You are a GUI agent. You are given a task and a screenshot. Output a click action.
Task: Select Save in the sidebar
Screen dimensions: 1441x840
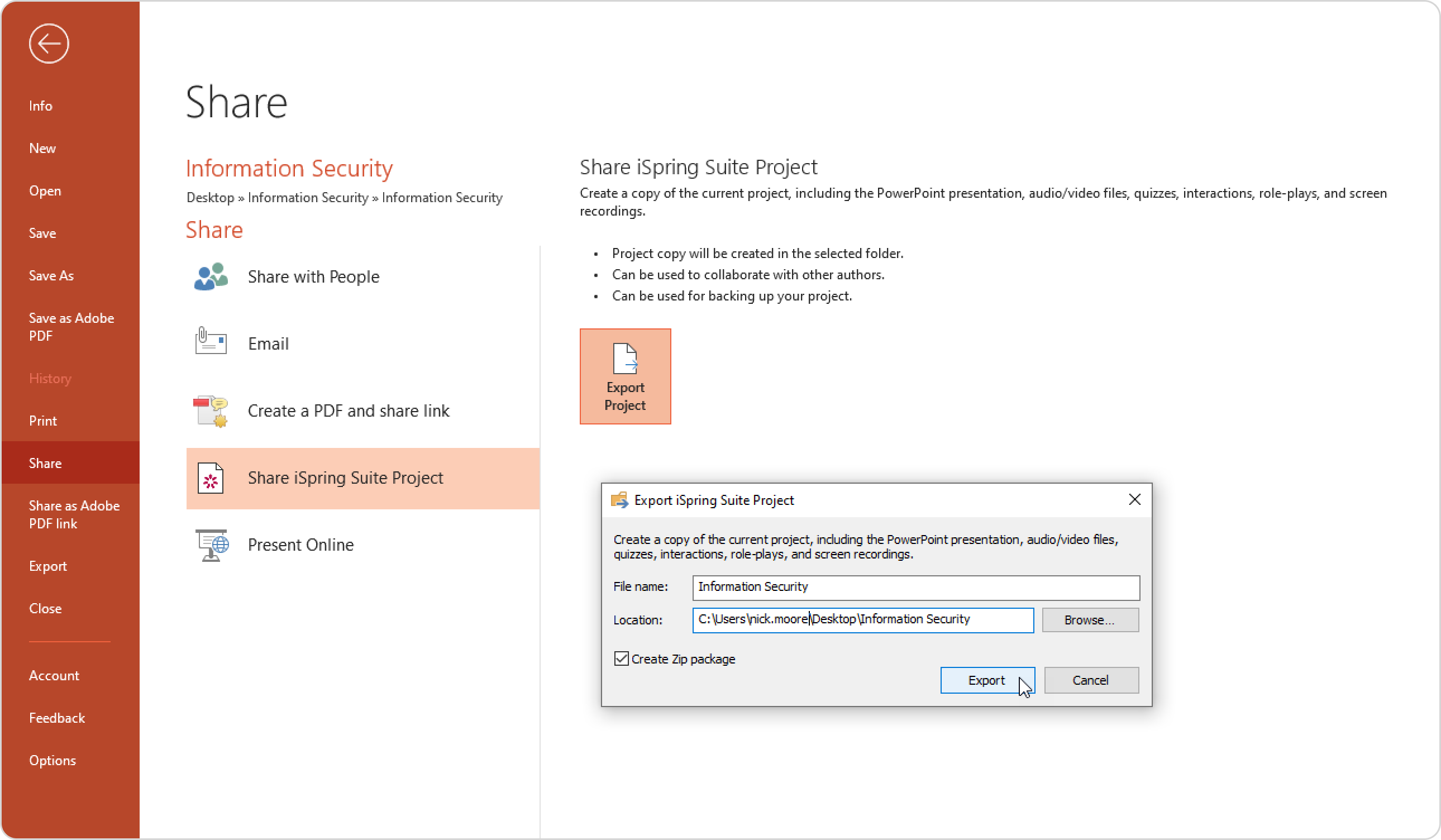(x=70, y=233)
